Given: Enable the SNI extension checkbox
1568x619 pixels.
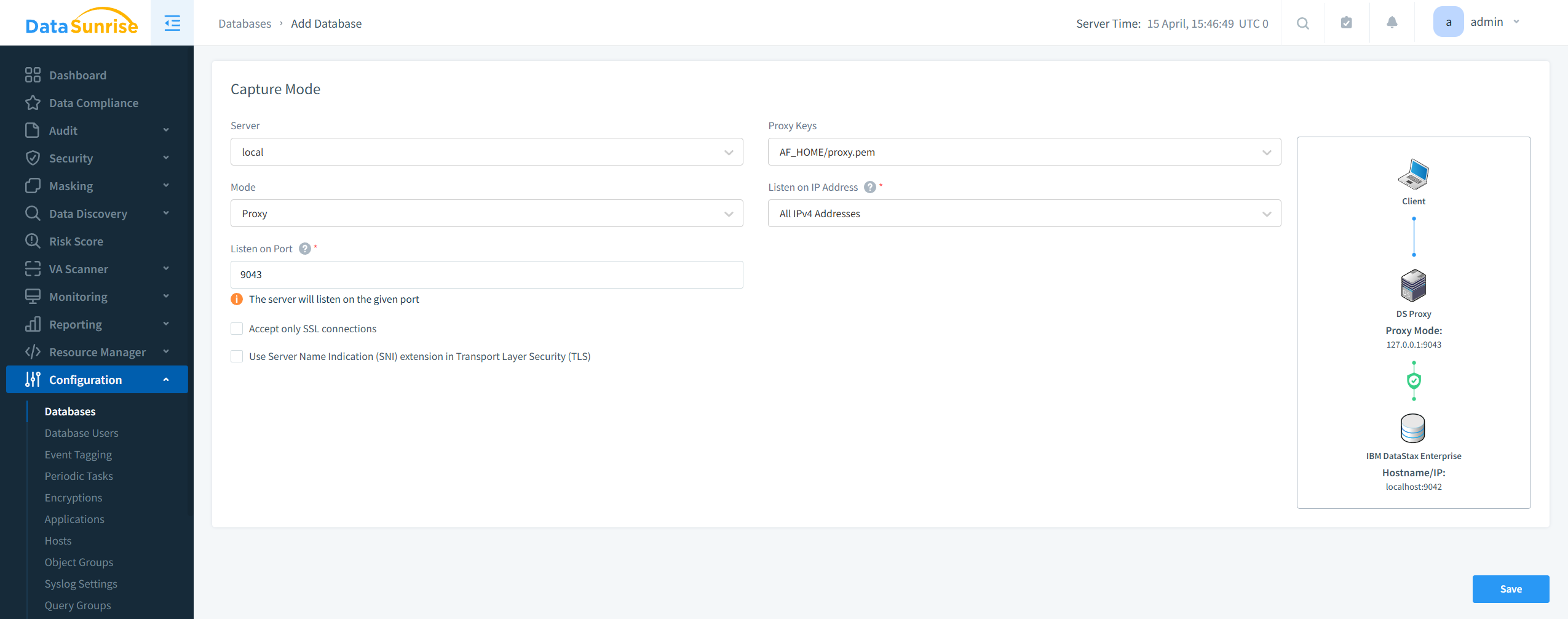Looking at the screenshot, I should (237, 356).
